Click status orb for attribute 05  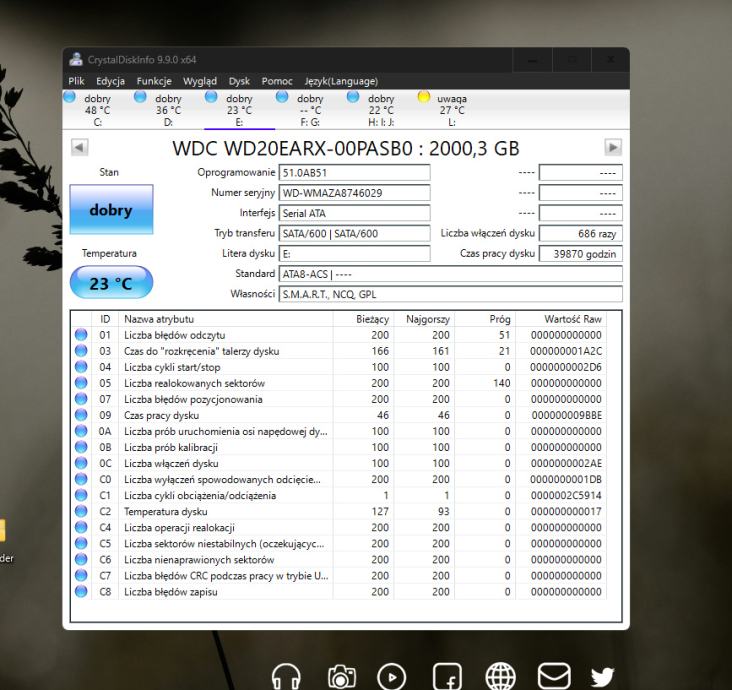pos(81,383)
